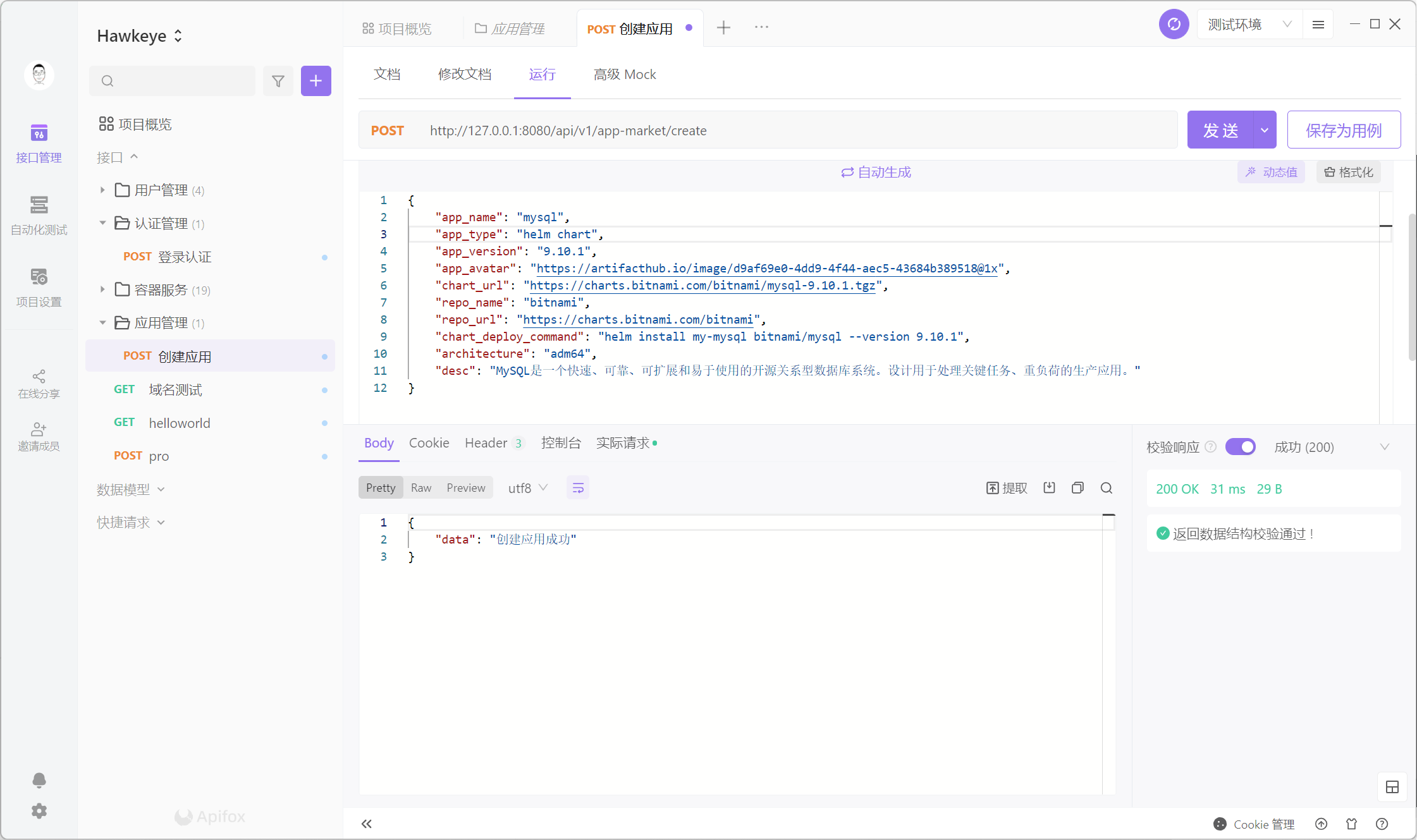Screen dimensions: 1417x840
Task: Open the utf8 encoding dropdown
Action: coord(528,487)
